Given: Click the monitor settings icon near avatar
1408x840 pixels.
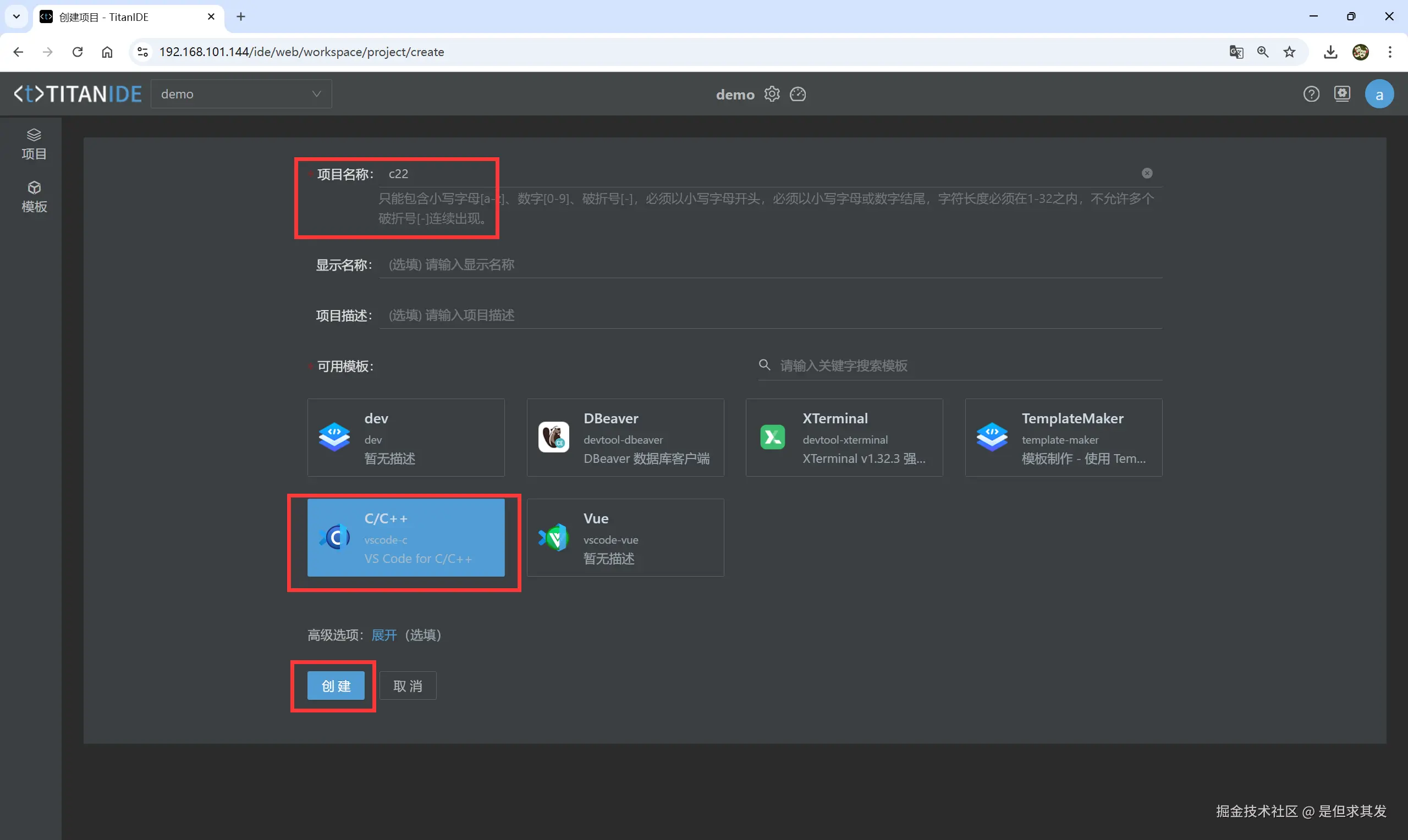Looking at the screenshot, I should pyautogui.click(x=1342, y=93).
